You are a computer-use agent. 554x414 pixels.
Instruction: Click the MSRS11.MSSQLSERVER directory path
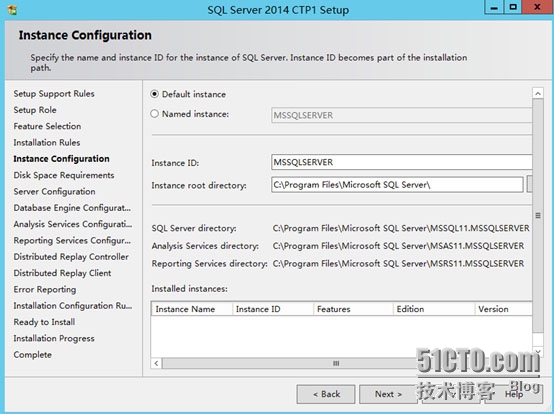coord(398,264)
